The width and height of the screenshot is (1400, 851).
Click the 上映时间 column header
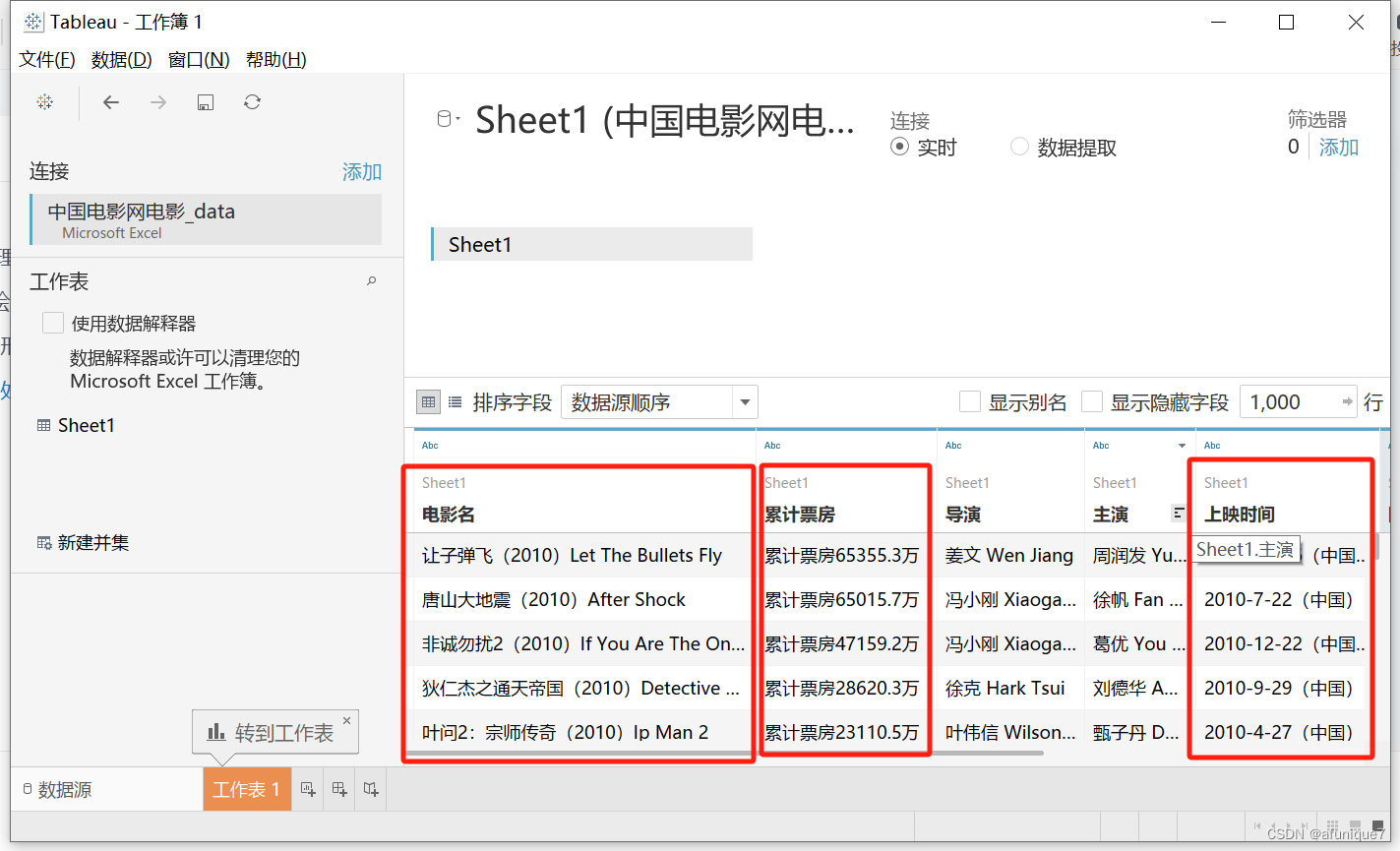[1240, 514]
